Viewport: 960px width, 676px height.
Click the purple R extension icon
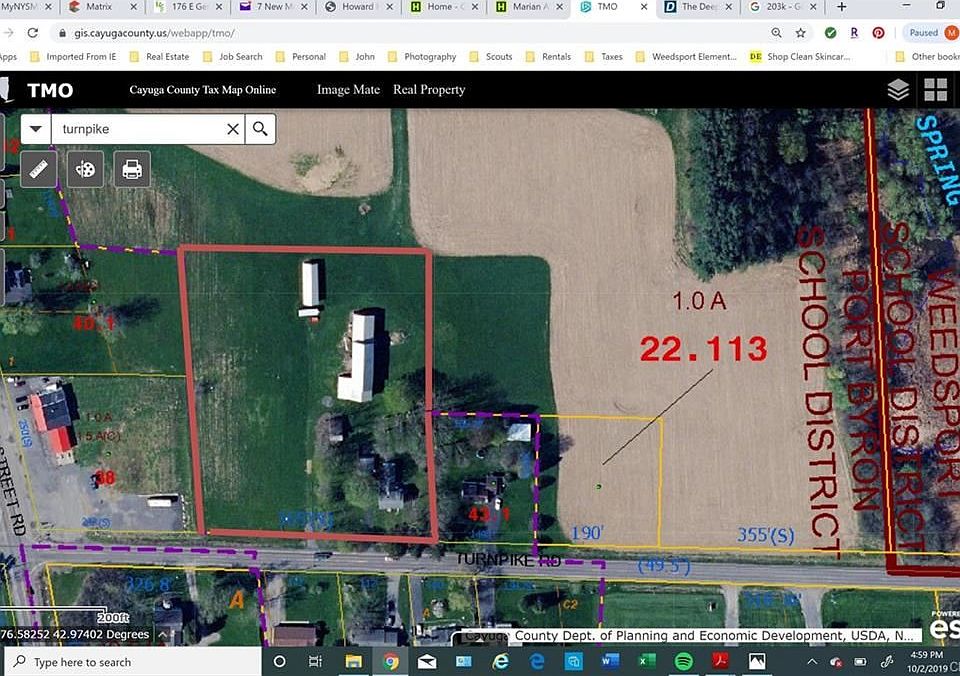point(854,33)
